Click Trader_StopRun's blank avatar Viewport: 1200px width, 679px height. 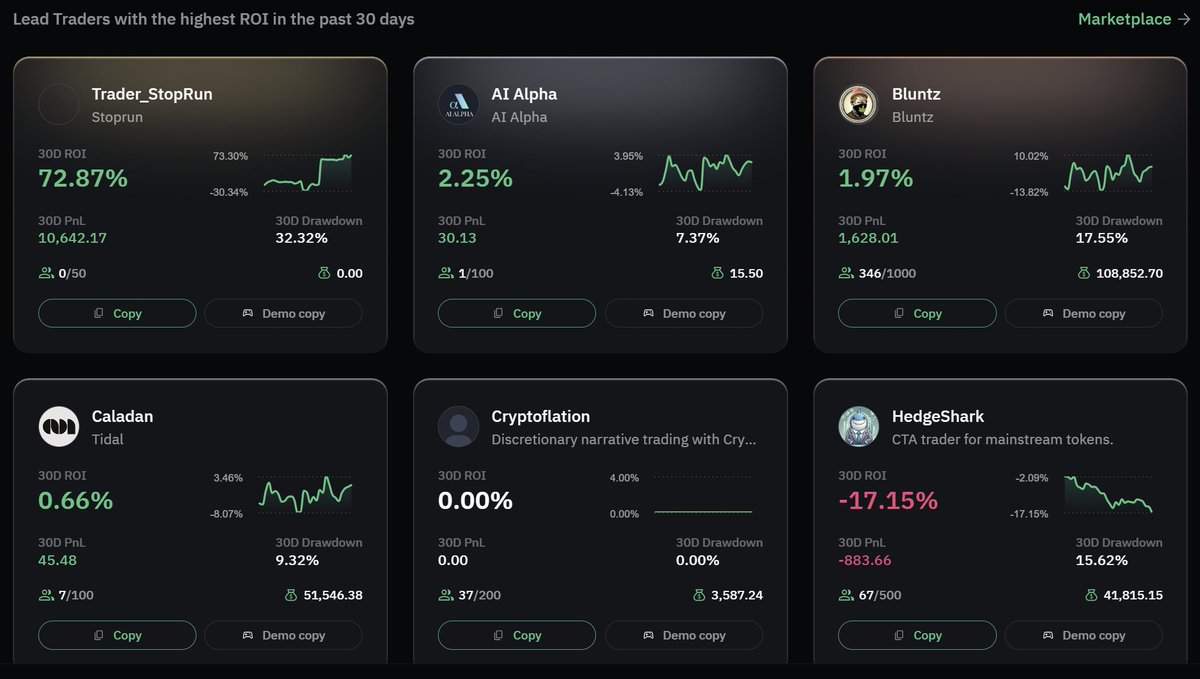point(58,105)
